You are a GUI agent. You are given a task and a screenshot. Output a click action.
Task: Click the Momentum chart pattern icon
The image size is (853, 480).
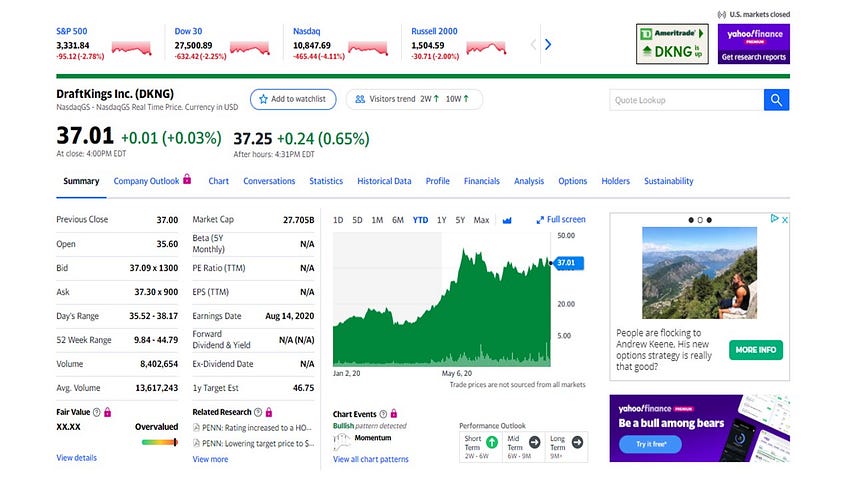click(342, 441)
